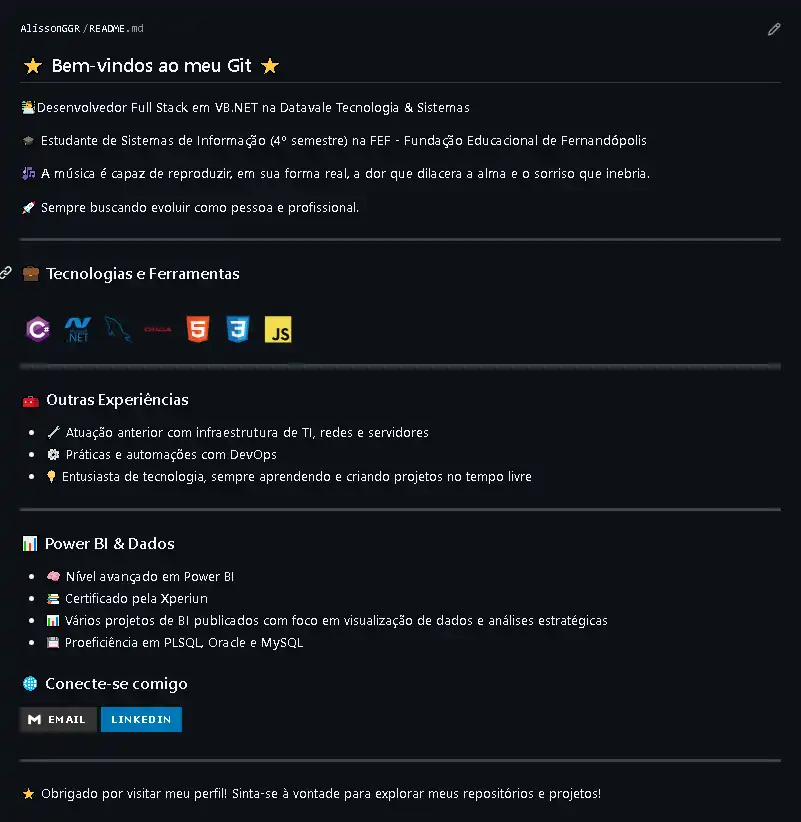
Task: Click the pencil edit README icon
Action: 774,29
